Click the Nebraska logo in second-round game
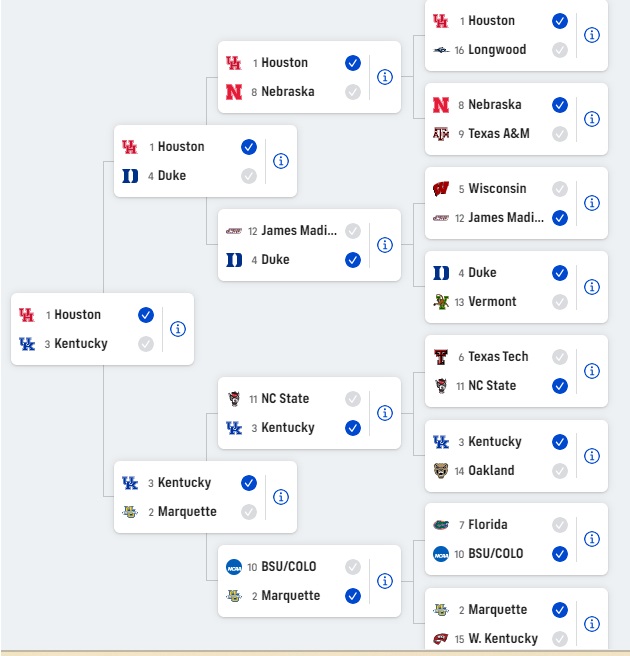 click(234, 92)
